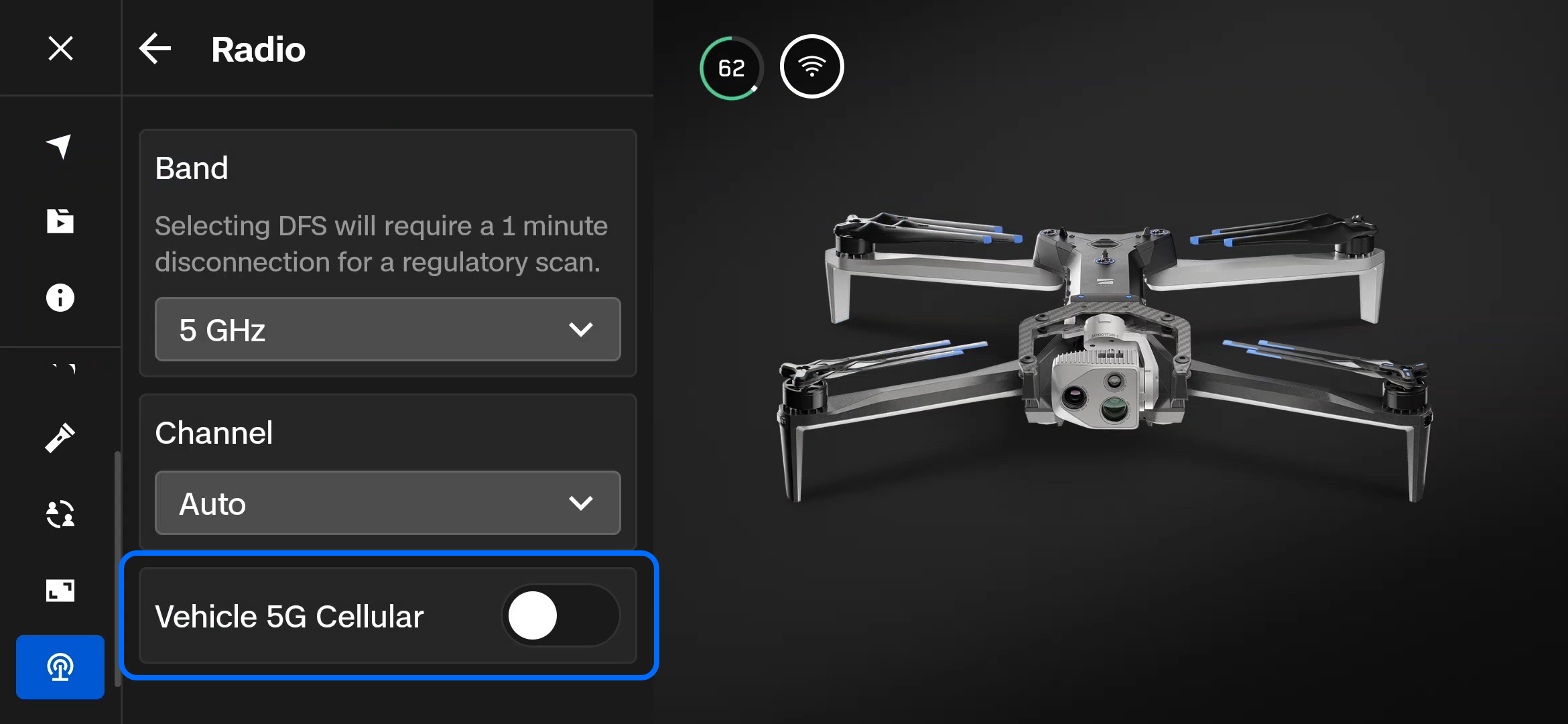Click the Band section heading
1568x724 pixels.
(x=192, y=168)
